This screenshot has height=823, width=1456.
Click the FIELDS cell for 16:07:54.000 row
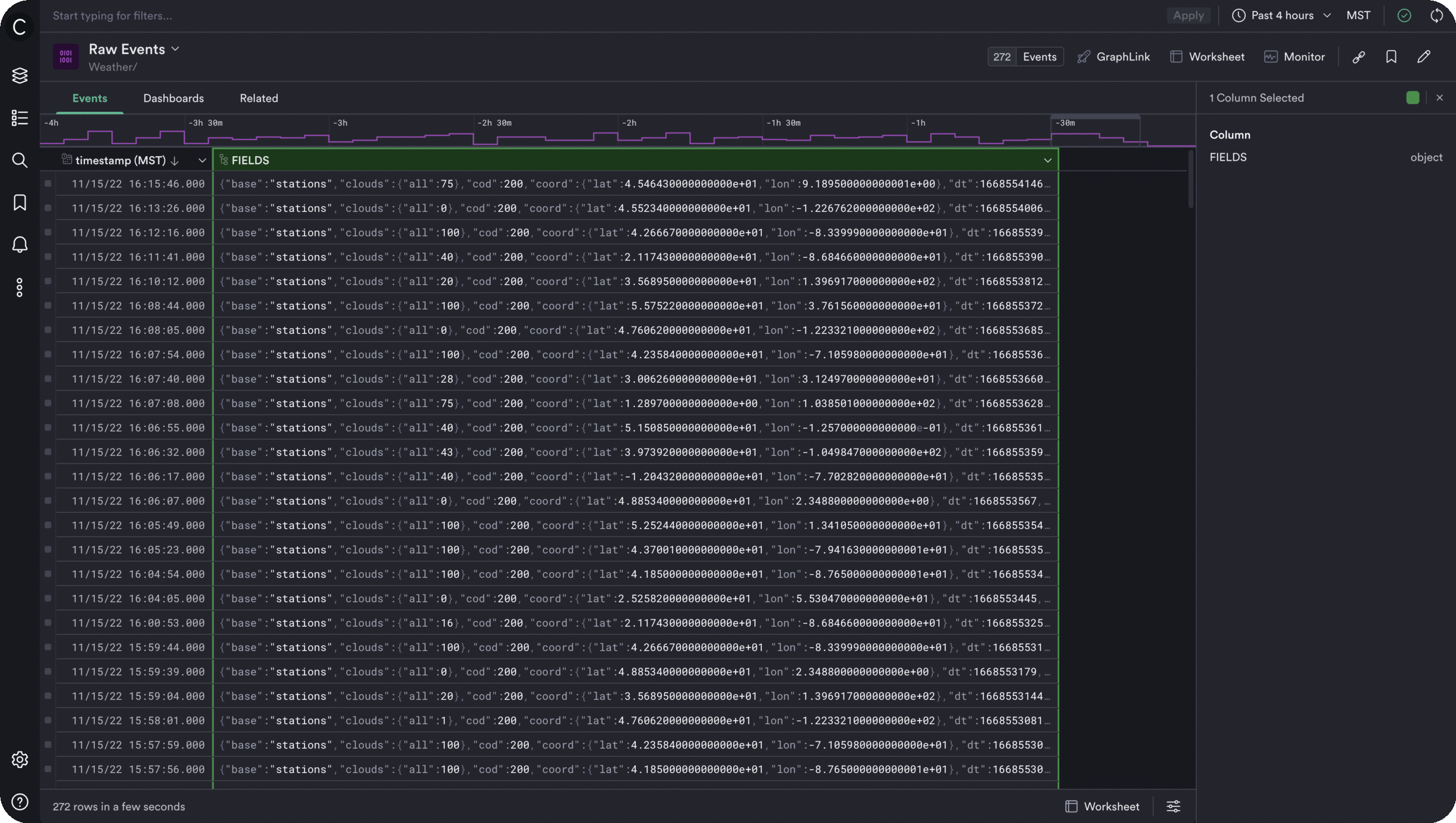click(636, 355)
